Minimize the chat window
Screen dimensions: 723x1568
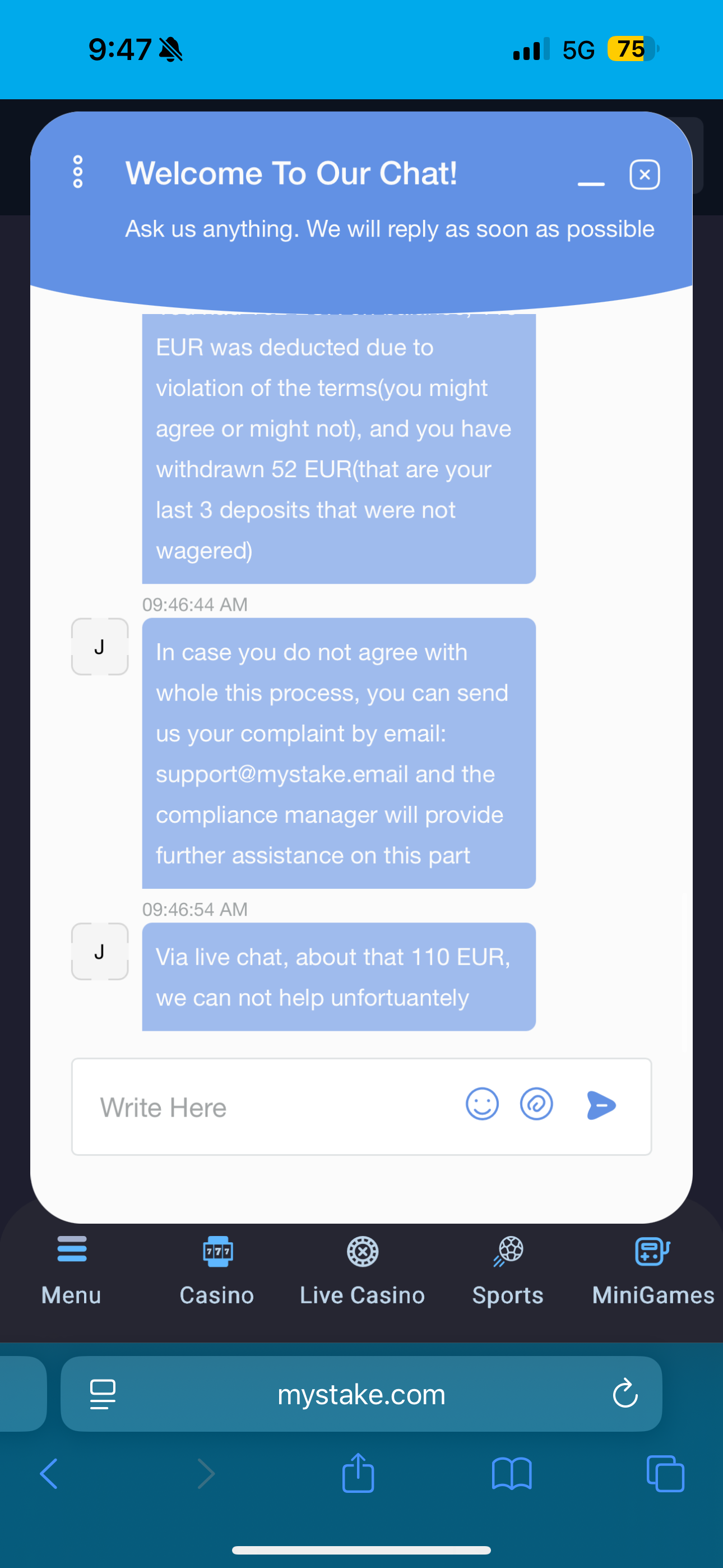pos(590,182)
